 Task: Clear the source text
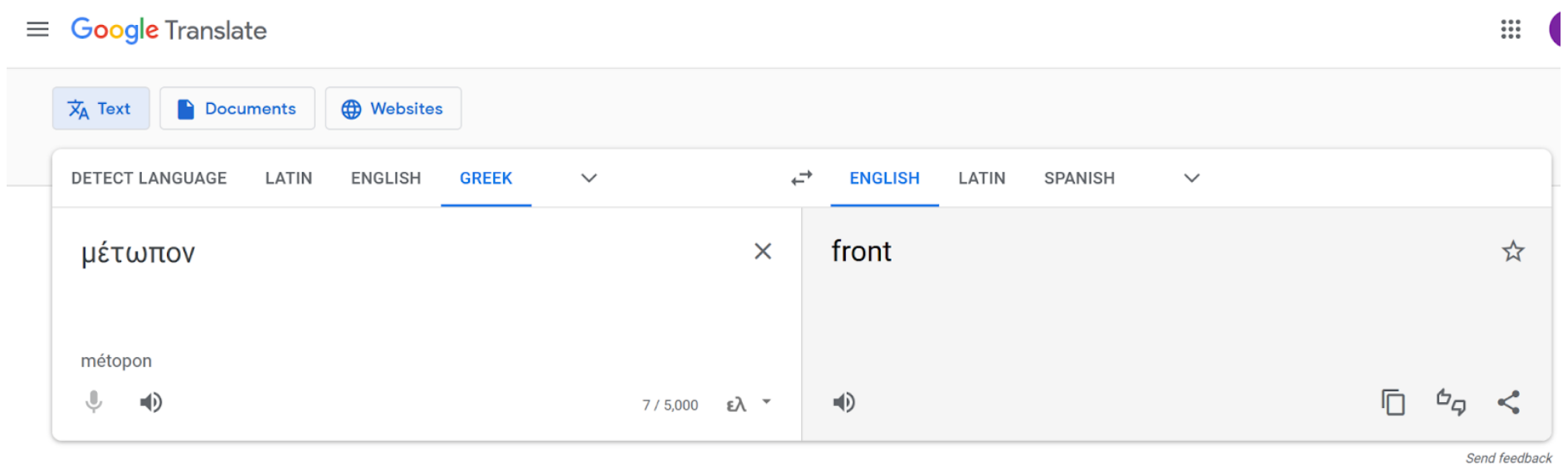762,252
